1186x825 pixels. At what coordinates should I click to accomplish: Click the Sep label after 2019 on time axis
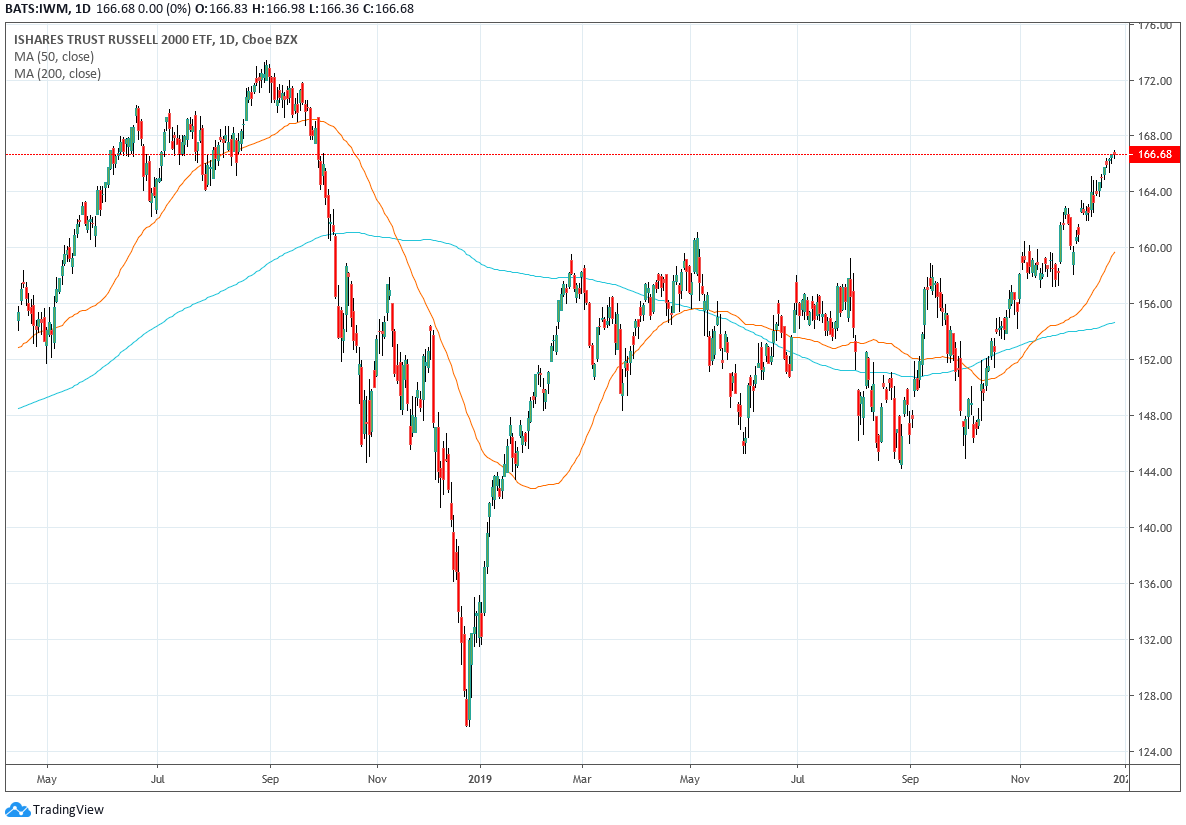point(910,779)
